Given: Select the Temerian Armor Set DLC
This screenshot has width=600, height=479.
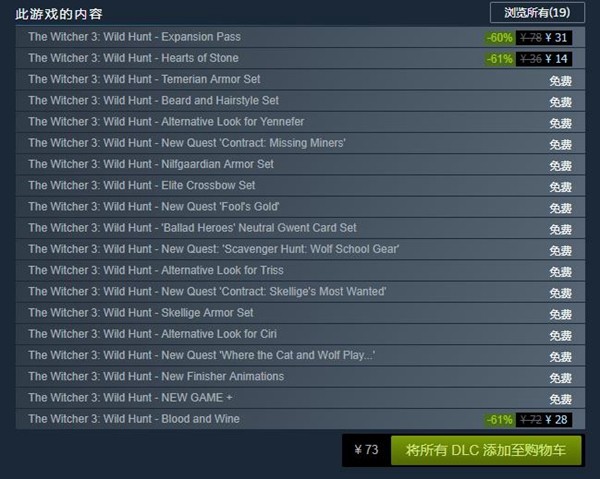Looking at the screenshot, I should (x=300, y=80).
